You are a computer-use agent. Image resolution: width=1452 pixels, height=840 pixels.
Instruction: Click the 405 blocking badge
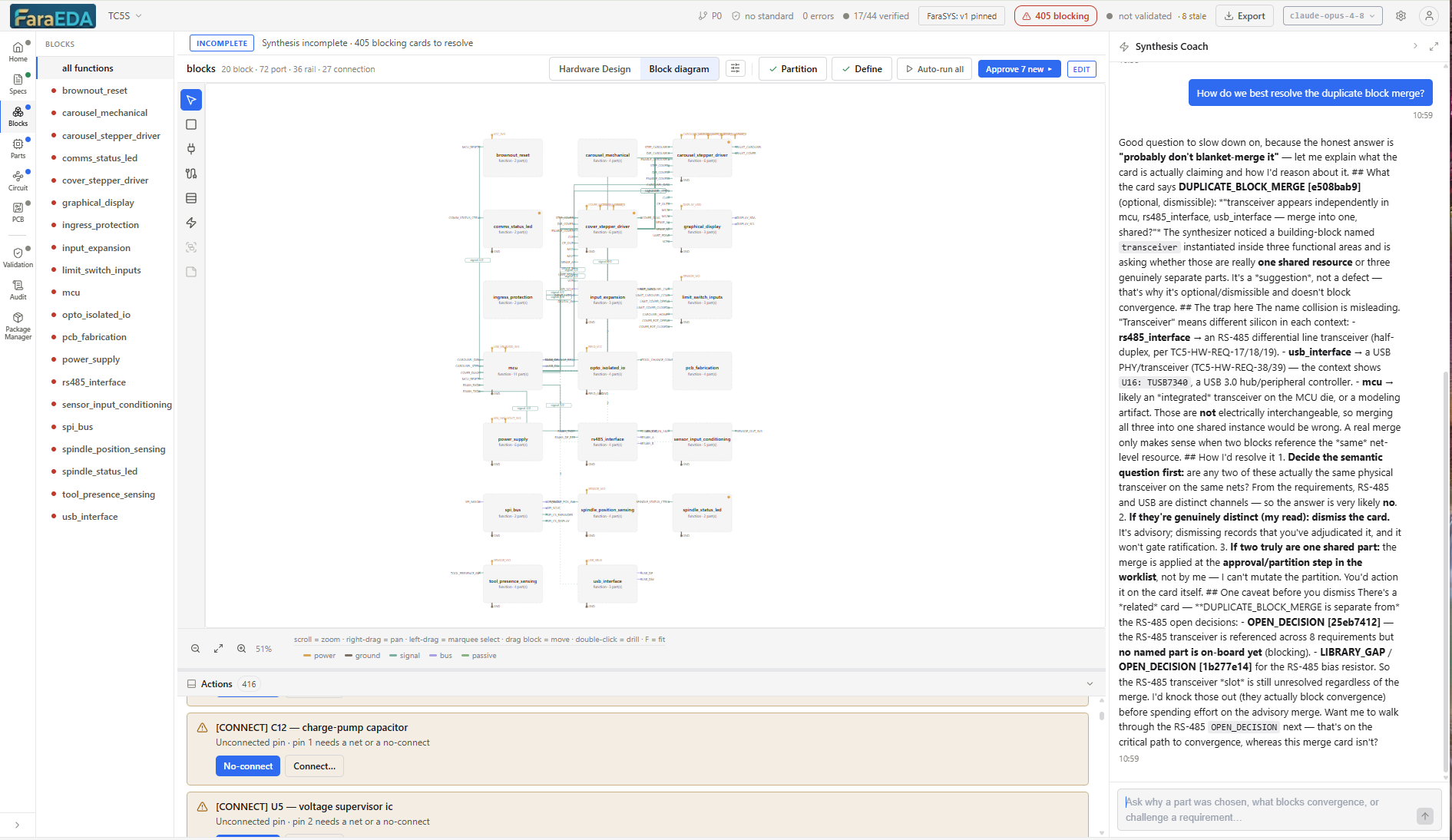(1056, 15)
